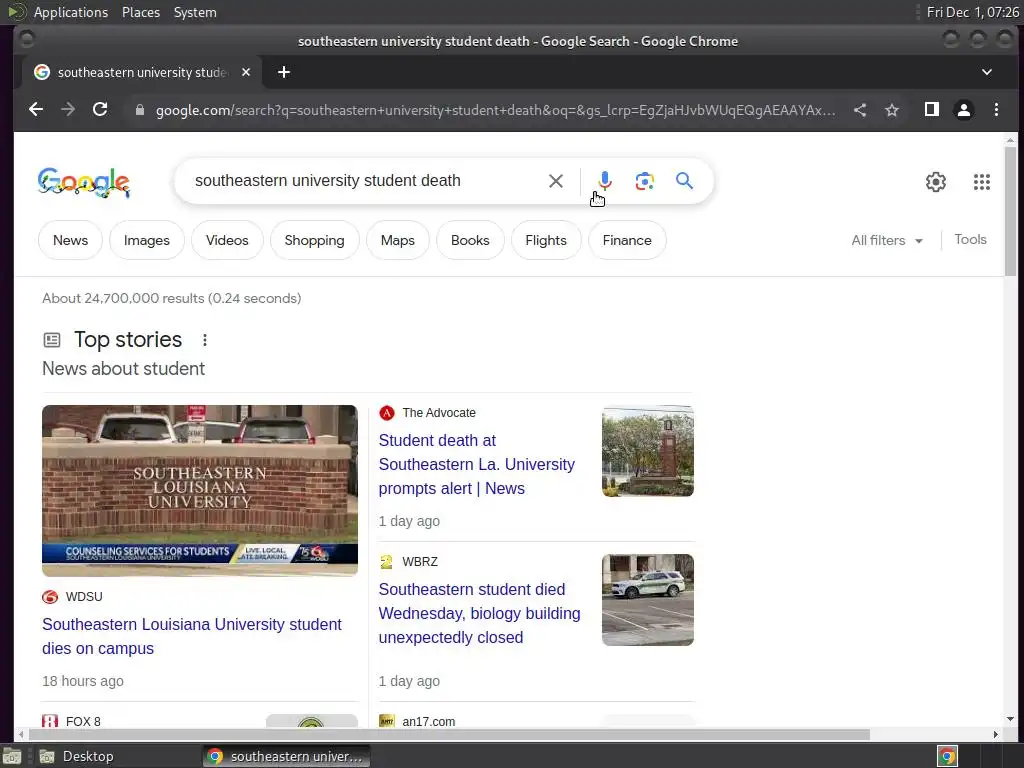Click show desktop icon in bottom panel
Image resolution: width=1024 pixels, height=768 pixels.
[12, 756]
